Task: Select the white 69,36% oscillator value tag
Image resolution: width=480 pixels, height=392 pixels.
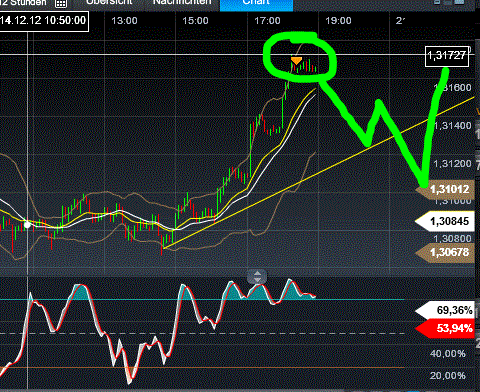Action: coord(445,311)
